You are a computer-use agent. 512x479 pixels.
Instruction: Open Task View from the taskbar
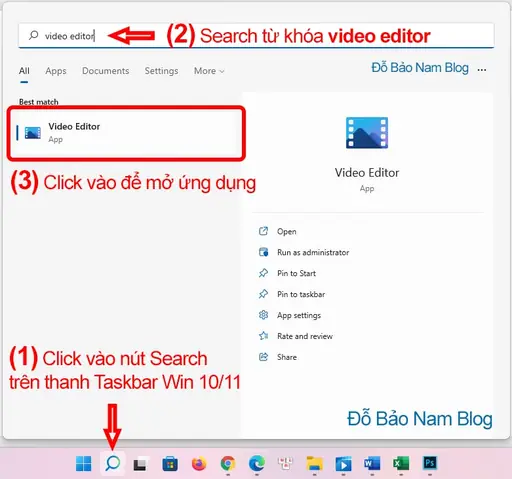click(x=140, y=464)
